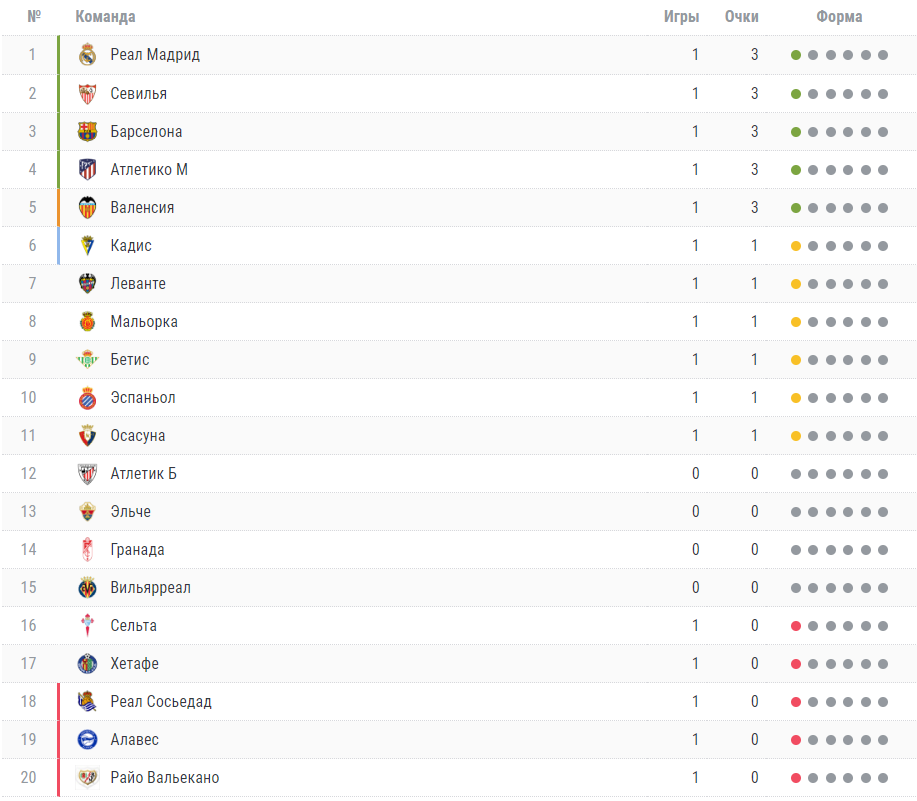Viewport: 917px width, 801px height.
Task: Open the Райо Вальекано team link
Action: pos(165,778)
